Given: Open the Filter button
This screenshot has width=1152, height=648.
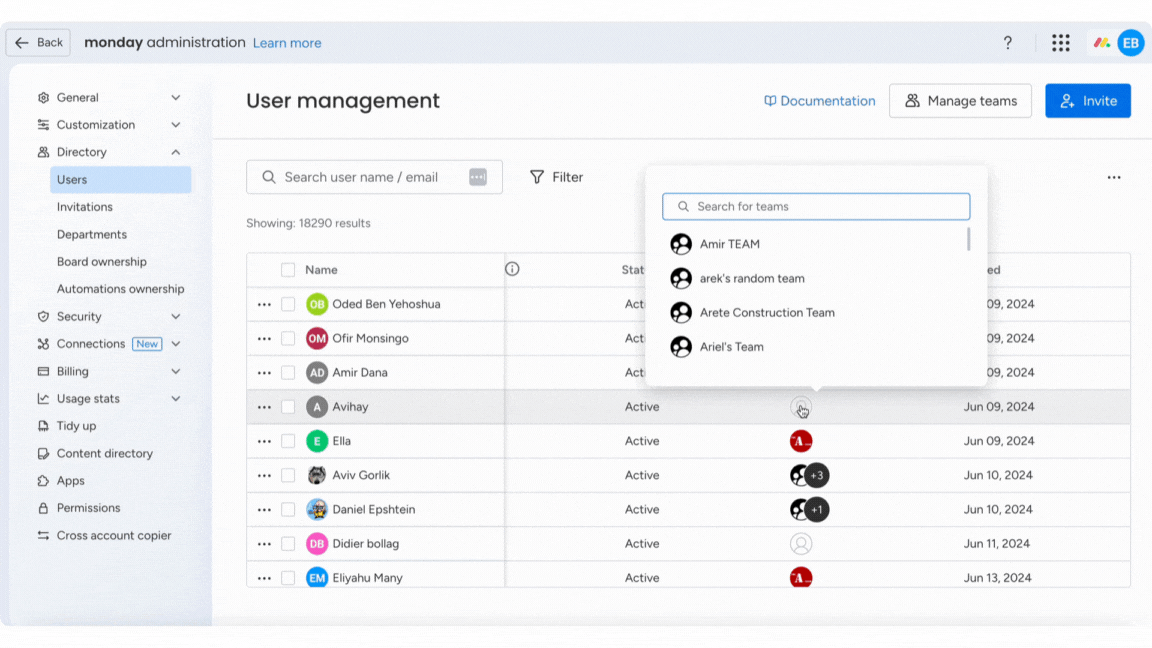Looking at the screenshot, I should pos(556,177).
